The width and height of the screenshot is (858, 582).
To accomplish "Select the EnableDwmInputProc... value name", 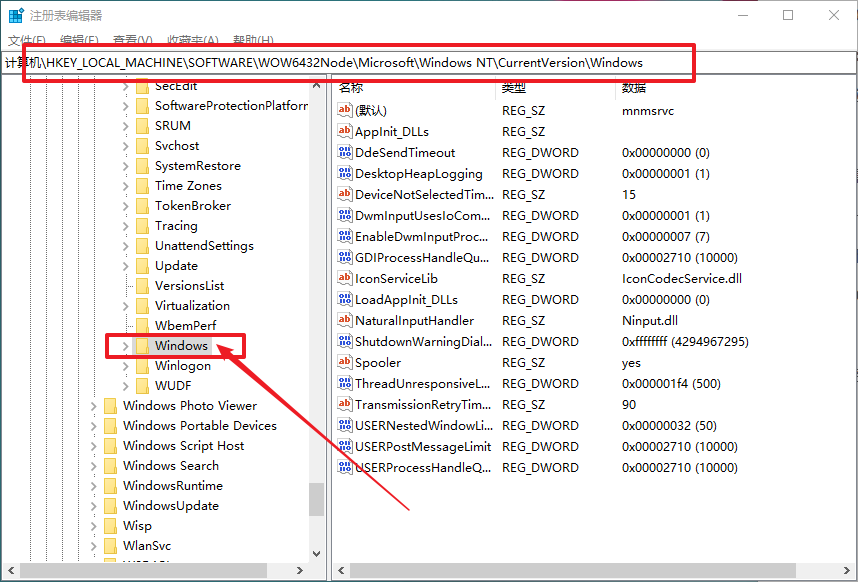I will [421, 236].
